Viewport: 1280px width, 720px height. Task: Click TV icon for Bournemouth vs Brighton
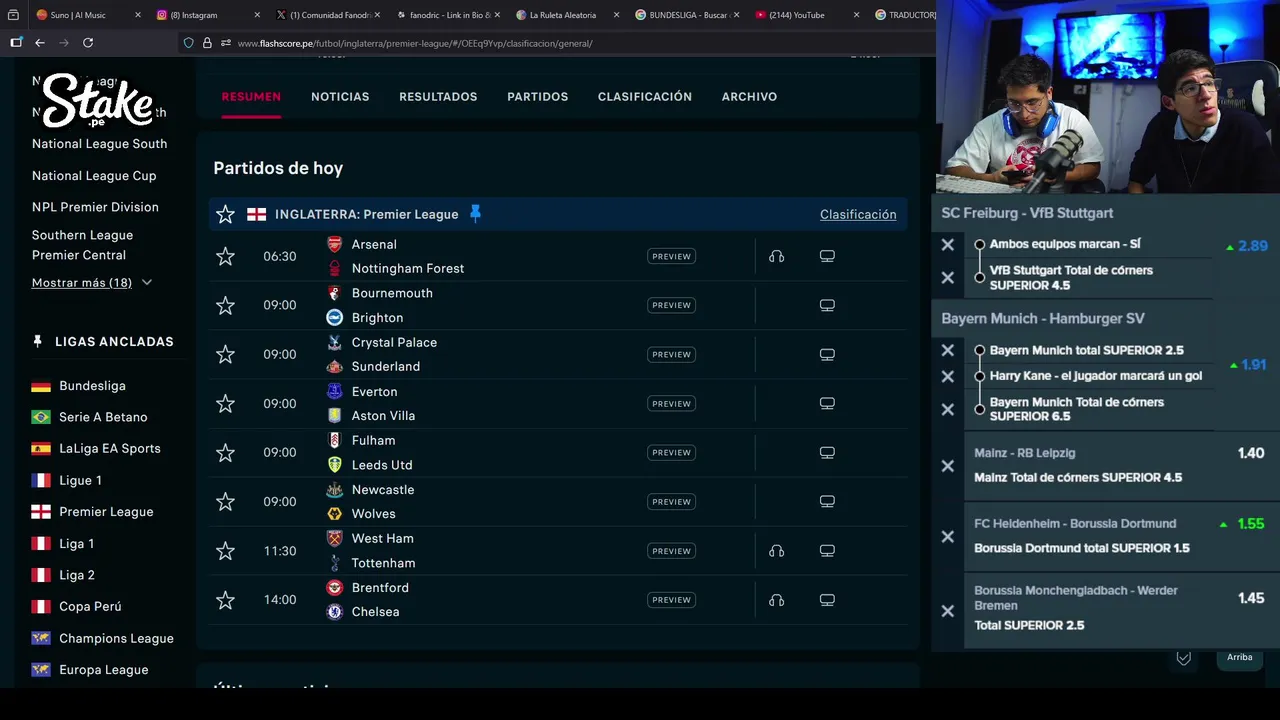[x=827, y=305]
